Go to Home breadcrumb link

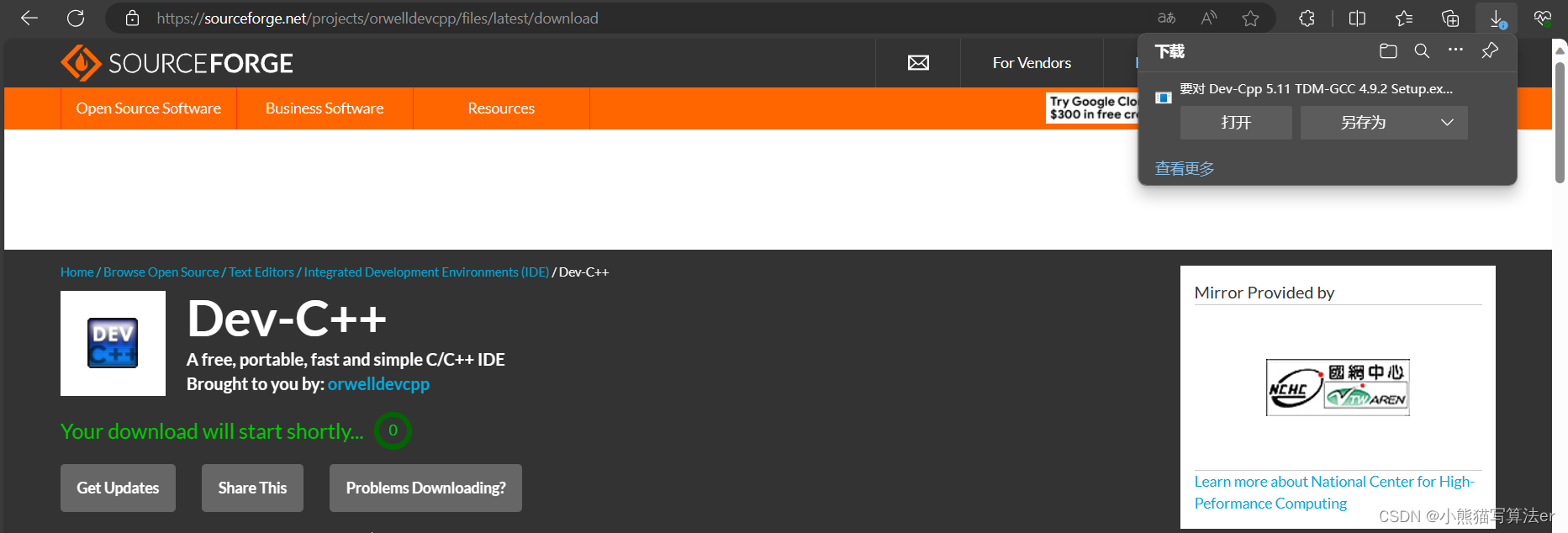[77, 272]
